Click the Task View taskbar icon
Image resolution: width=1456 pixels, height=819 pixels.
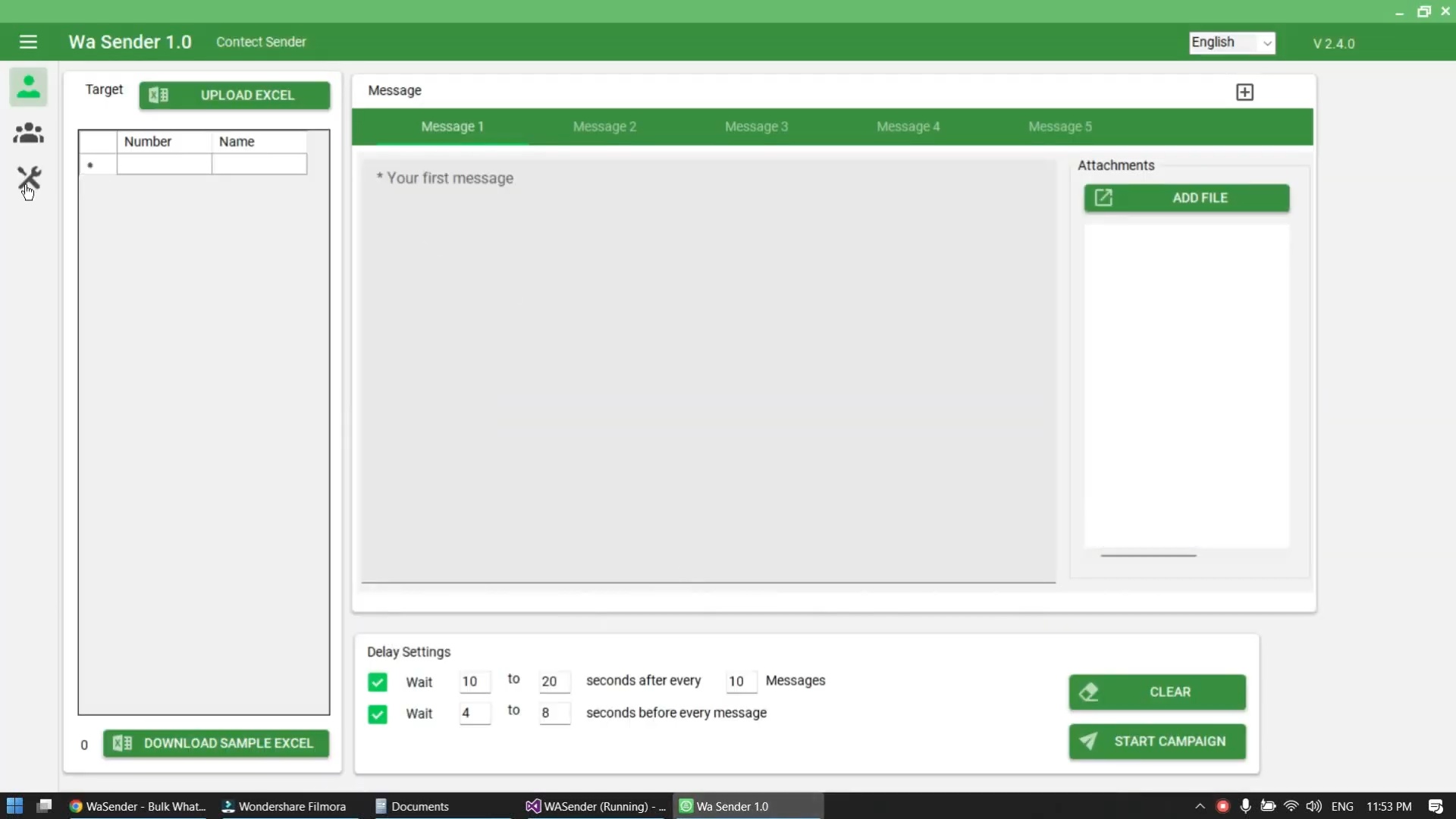coord(44,805)
